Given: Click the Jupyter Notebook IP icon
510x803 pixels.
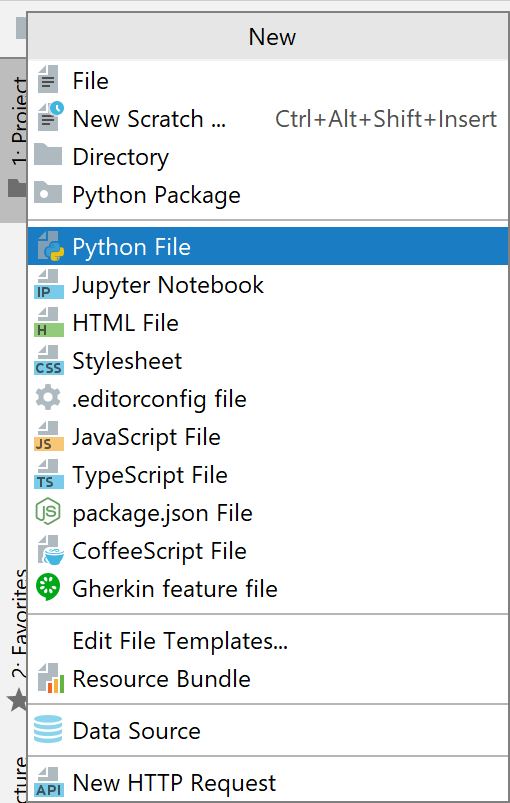Looking at the screenshot, I should coord(49,285).
